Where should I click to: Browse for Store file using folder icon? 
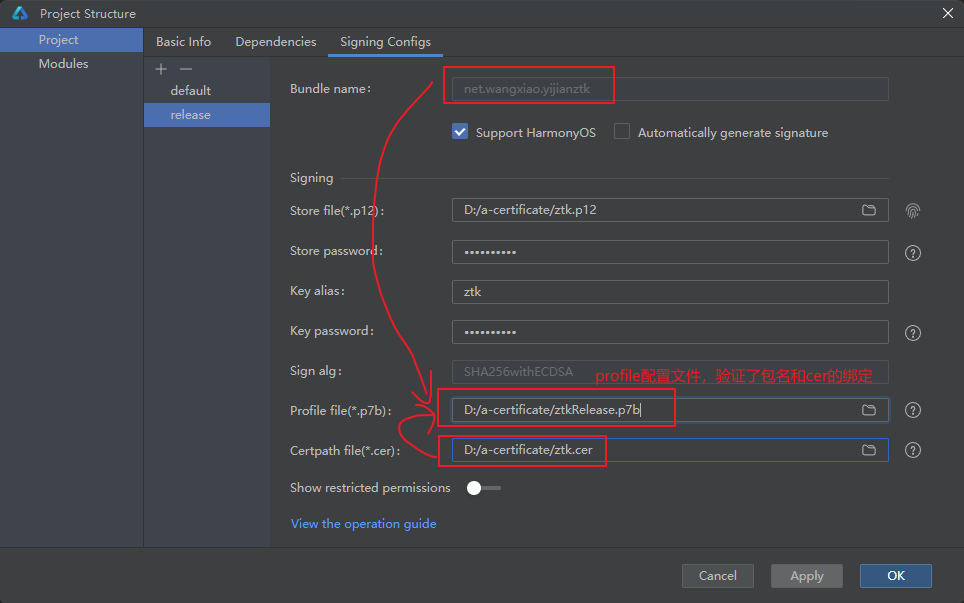869,210
